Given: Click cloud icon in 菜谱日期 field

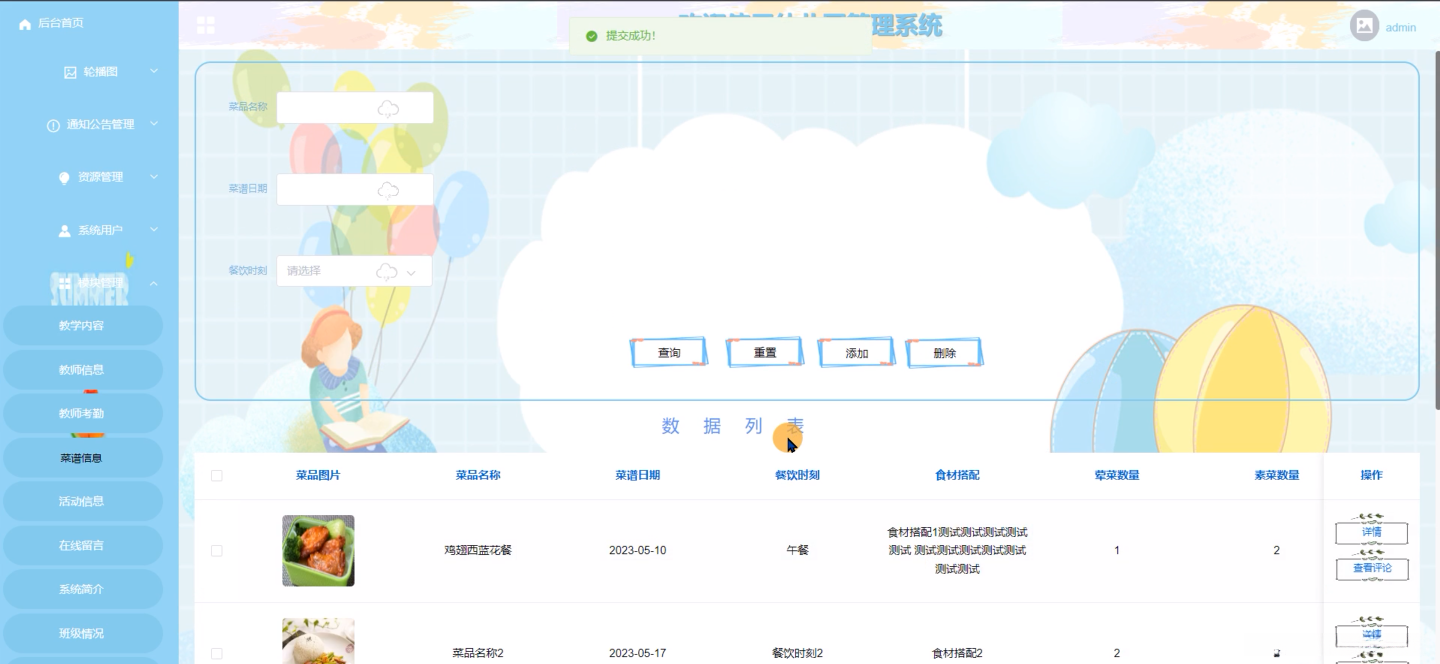Looking at the screenshot, I should (x=389, y=190).
